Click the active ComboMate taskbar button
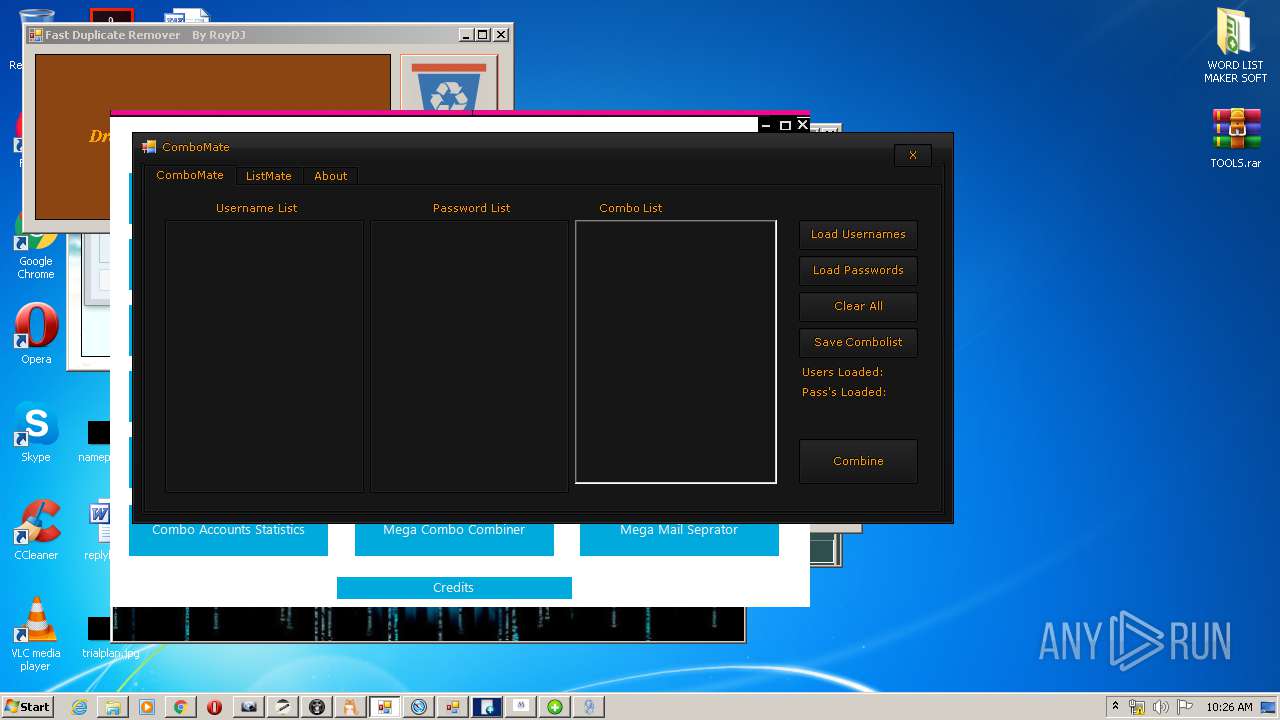This screenshot has height=720, width=1280. [385, 707]
